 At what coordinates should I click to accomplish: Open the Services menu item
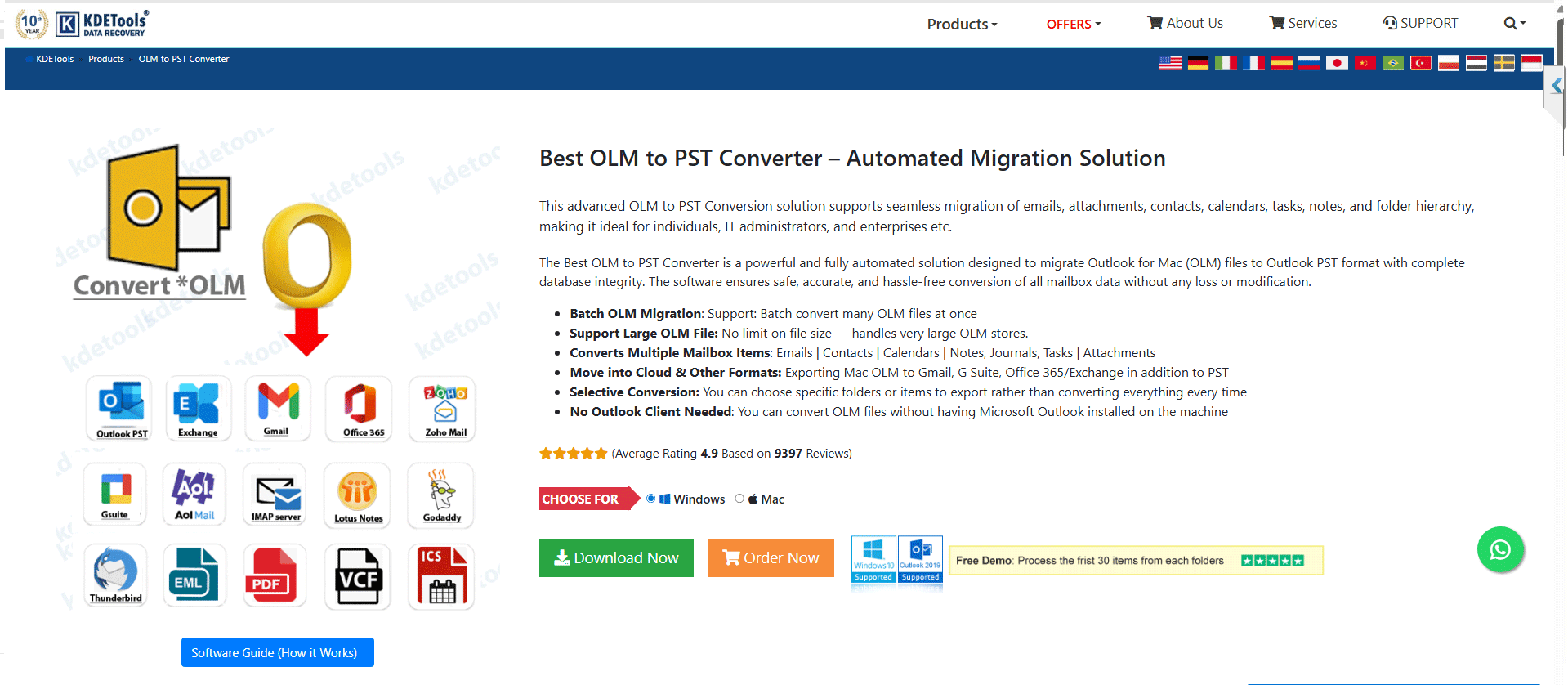coord(1303,23)
